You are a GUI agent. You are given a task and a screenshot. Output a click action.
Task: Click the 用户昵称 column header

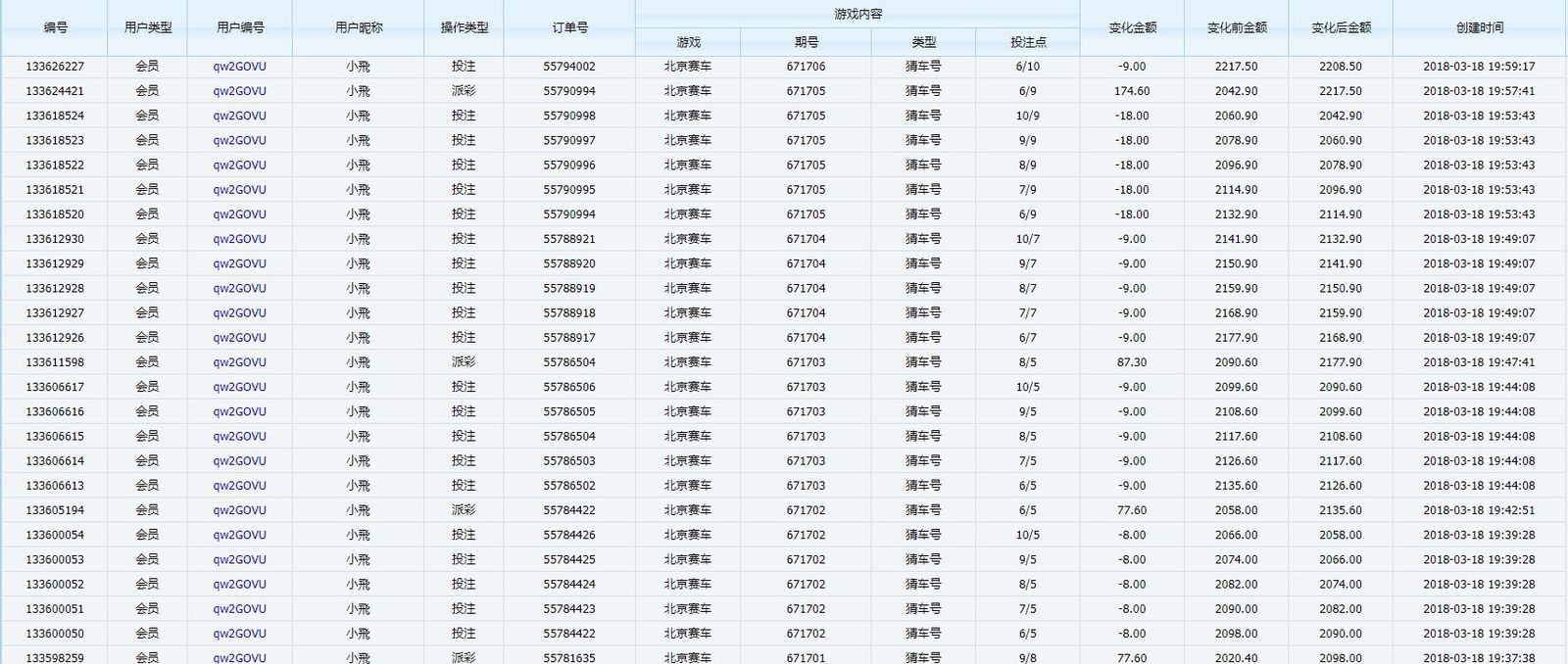click(x=359, y=27)
